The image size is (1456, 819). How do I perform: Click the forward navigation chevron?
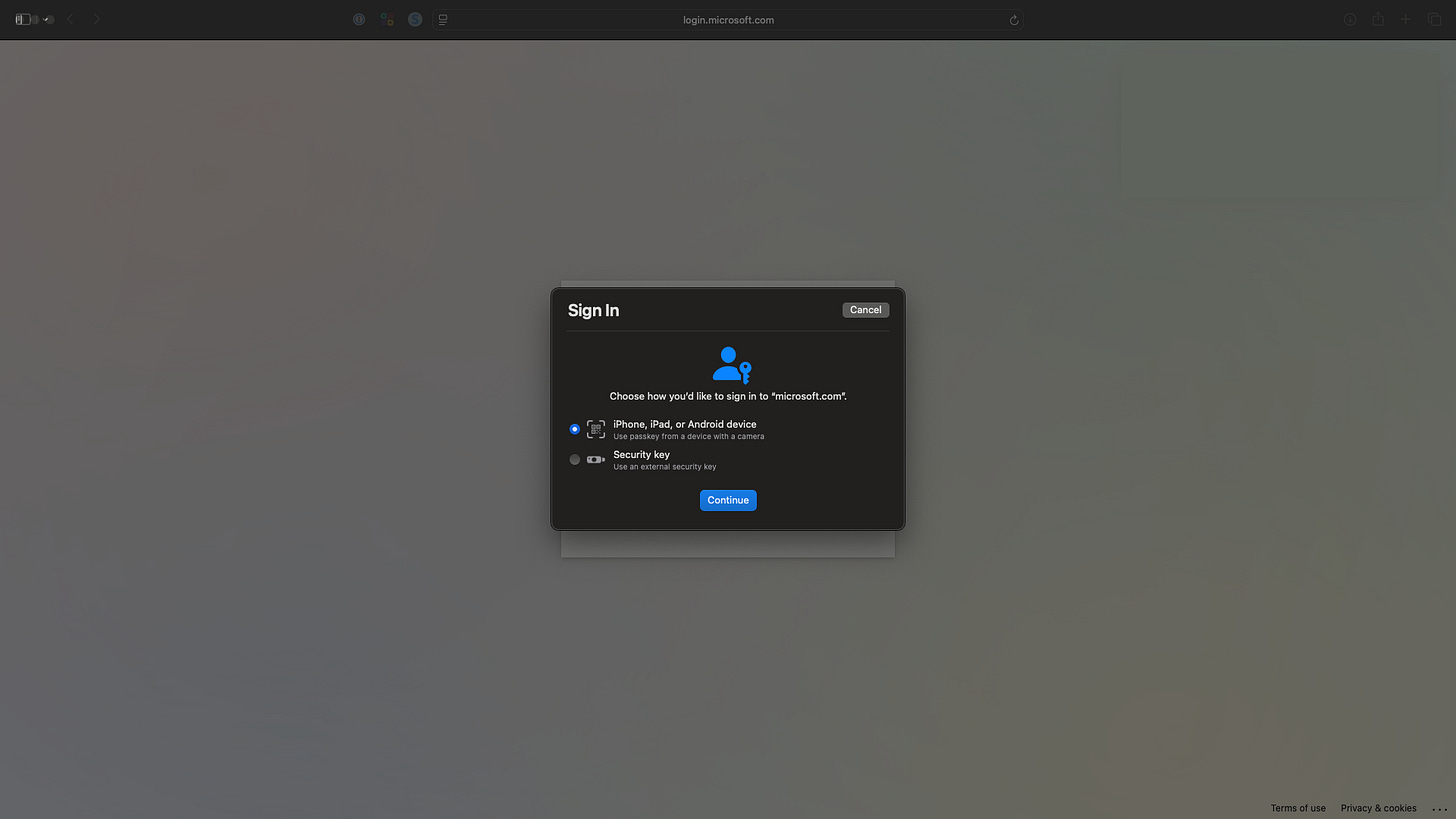coord(96,19)
